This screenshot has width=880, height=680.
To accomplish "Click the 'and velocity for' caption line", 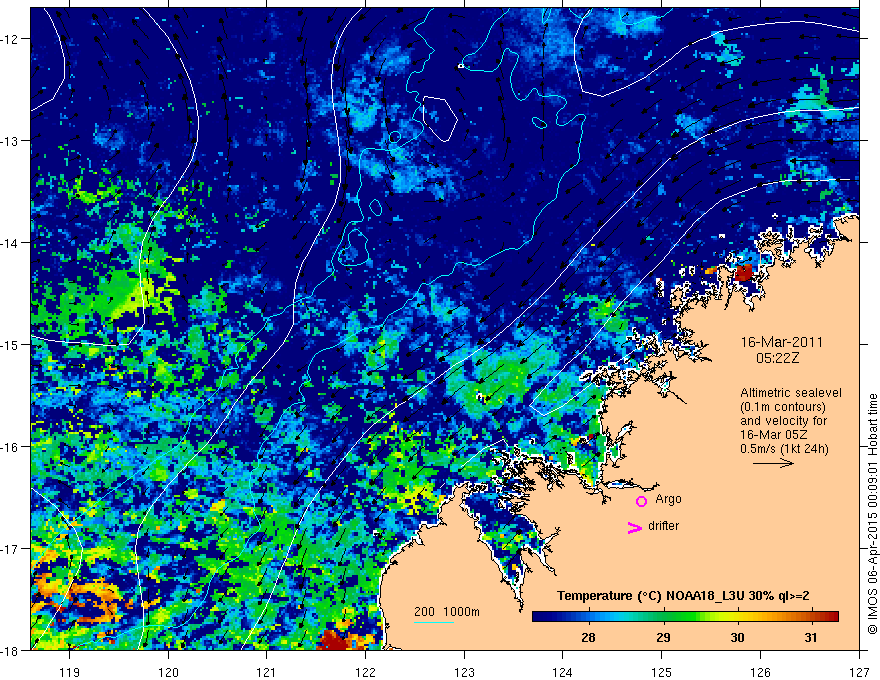I will pos(783,421).
